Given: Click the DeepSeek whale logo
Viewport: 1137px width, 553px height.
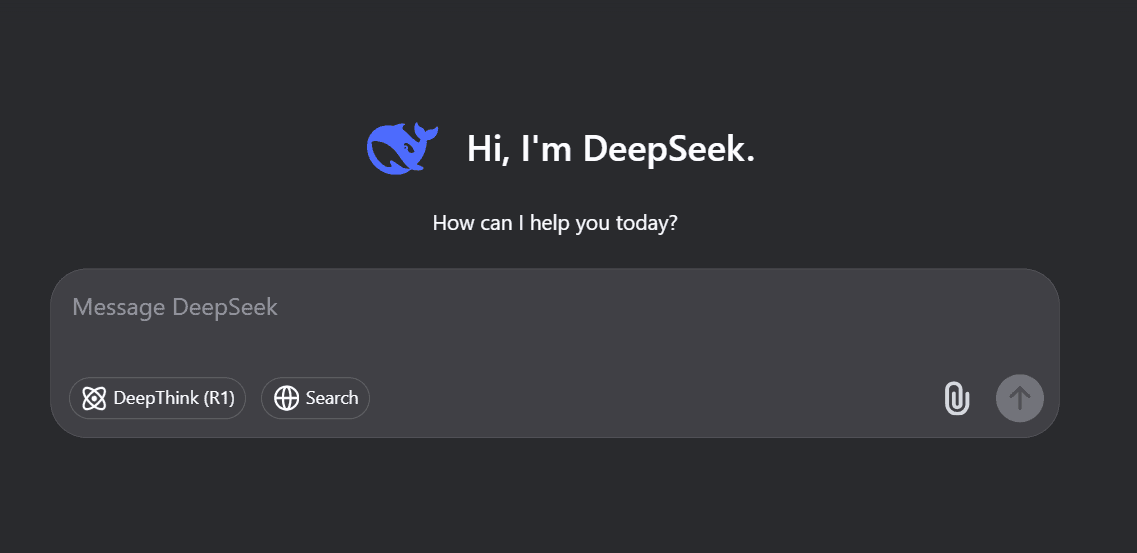Looking at the screenshot, I should 402,149.
